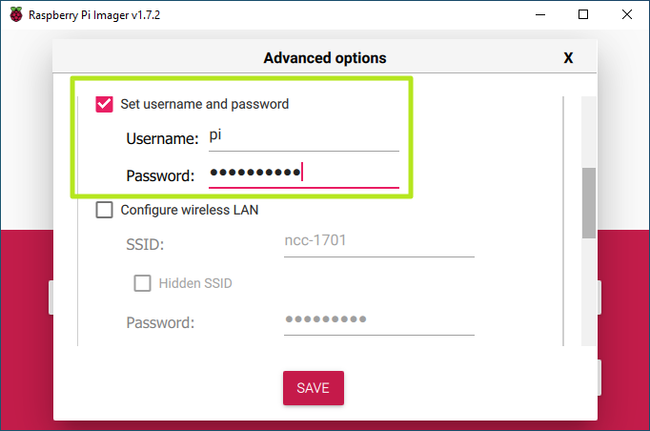The height and width of the screenshot is (431, 650).
Task: Maximize the Raspberry Pi Imager window
Action: [x=583, y=15]
